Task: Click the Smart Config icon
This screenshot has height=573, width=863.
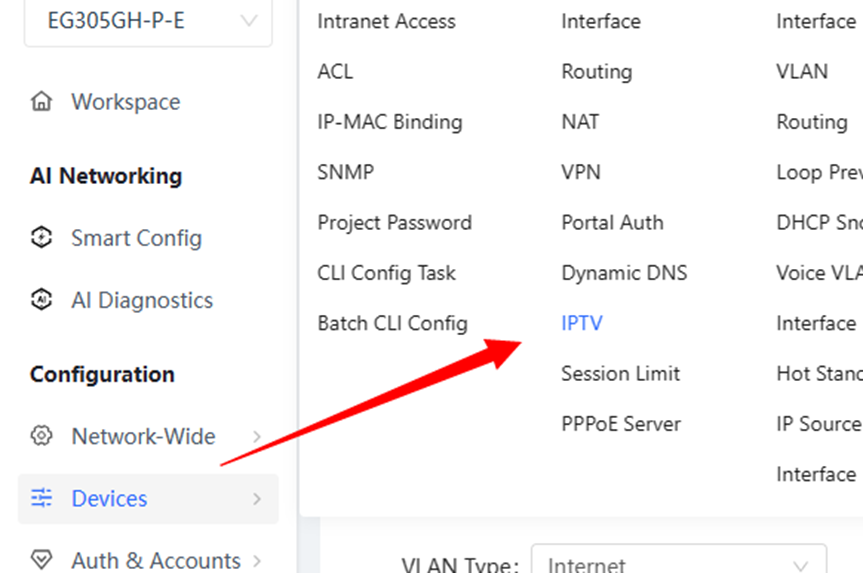Action: click(x=41, y=238)
